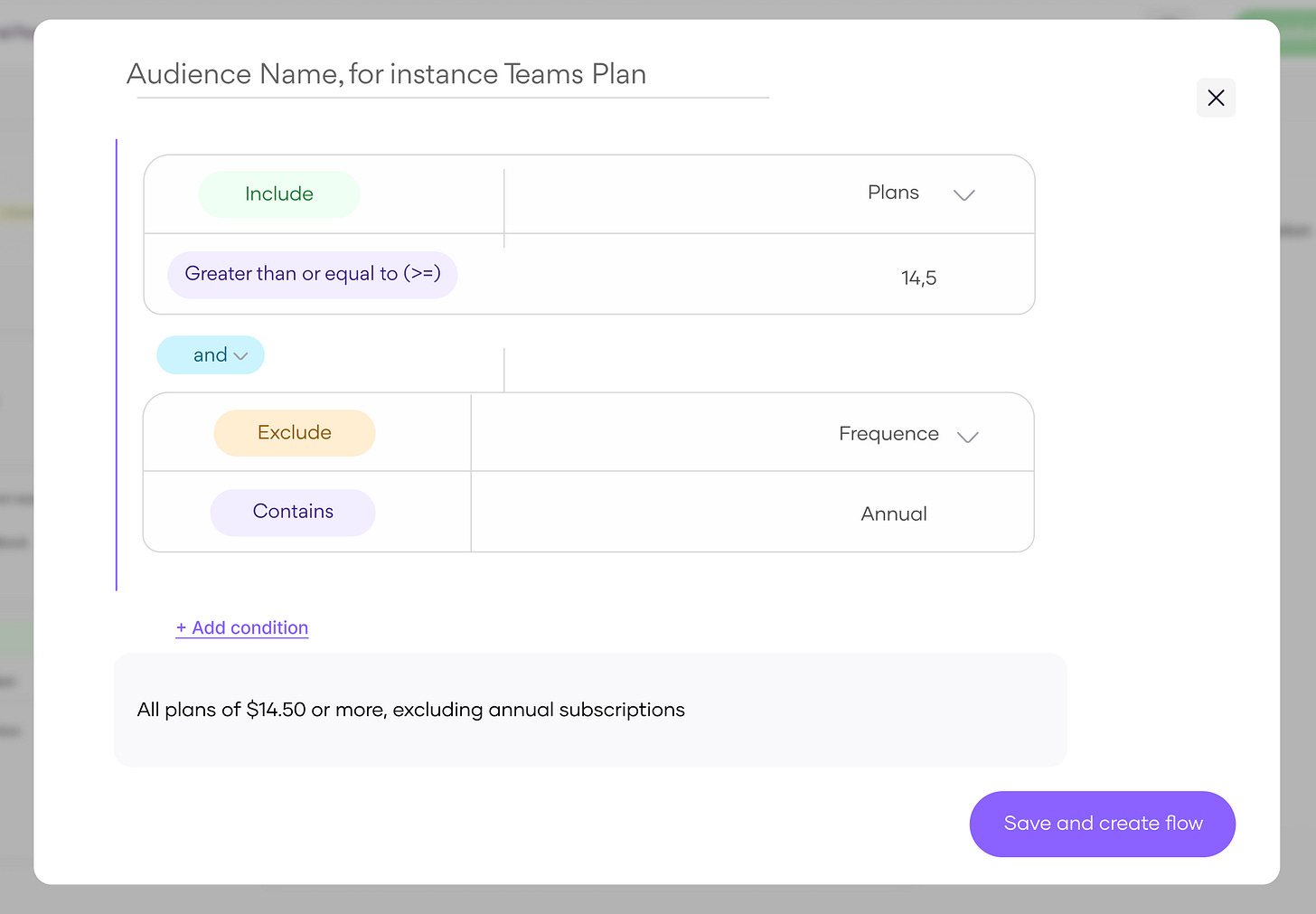Viewport: 1316px width, 914px height.
Task: Click the dimmed backdrop outside the dialog
Action: [14, 452]
